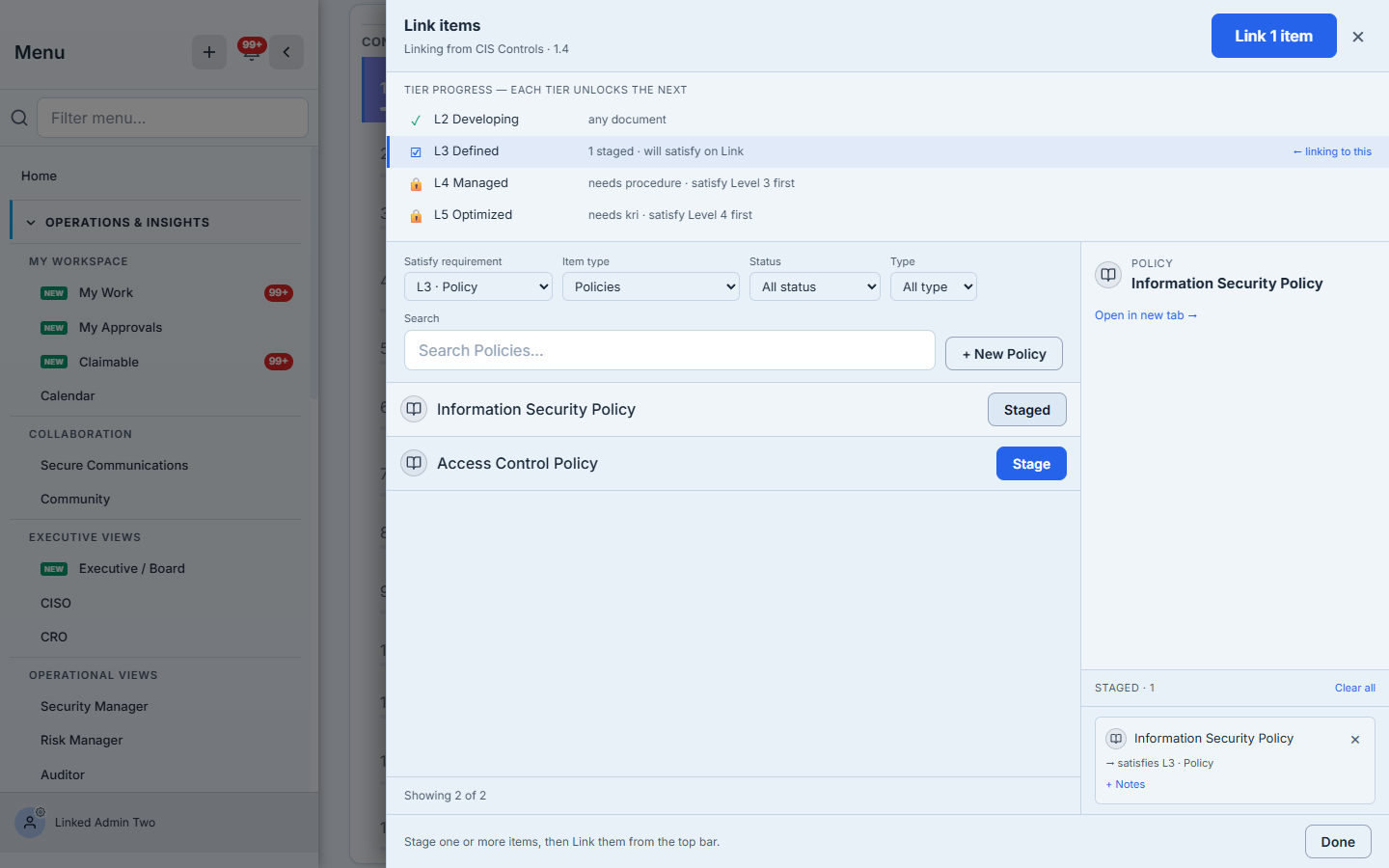Click the book icon on the Access Control Policy row
This screenshot has width=1389, height=868.
point(414,463)
